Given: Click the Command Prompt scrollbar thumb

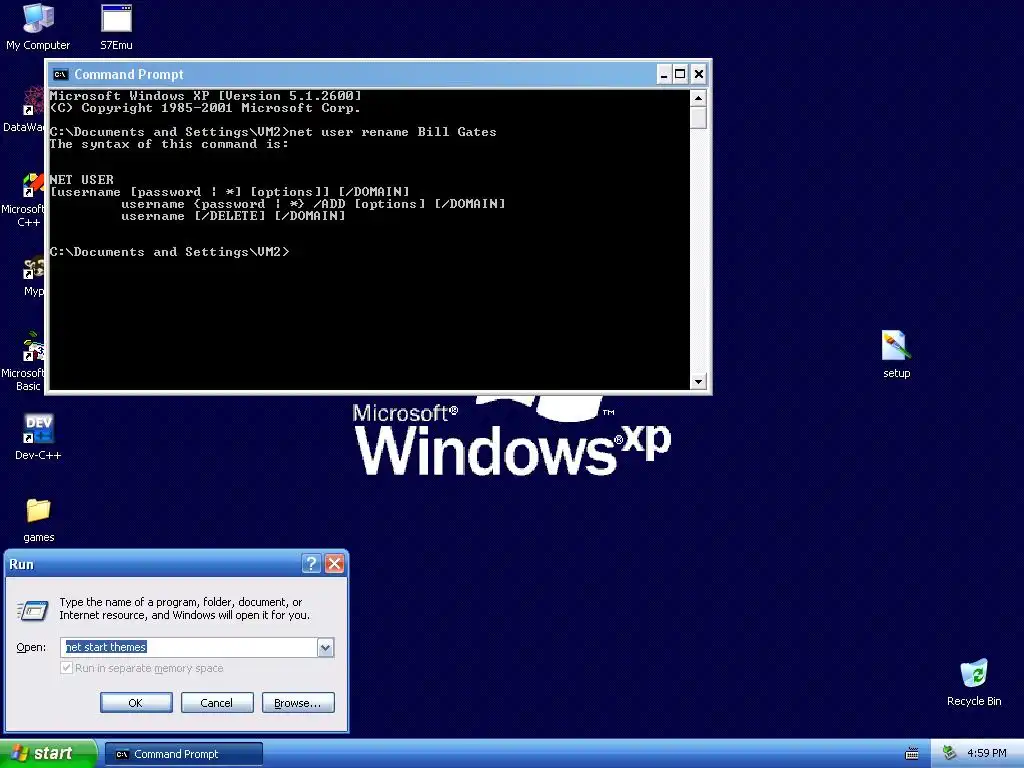Looking at the screenshot, I should click(x=698, y=118).
